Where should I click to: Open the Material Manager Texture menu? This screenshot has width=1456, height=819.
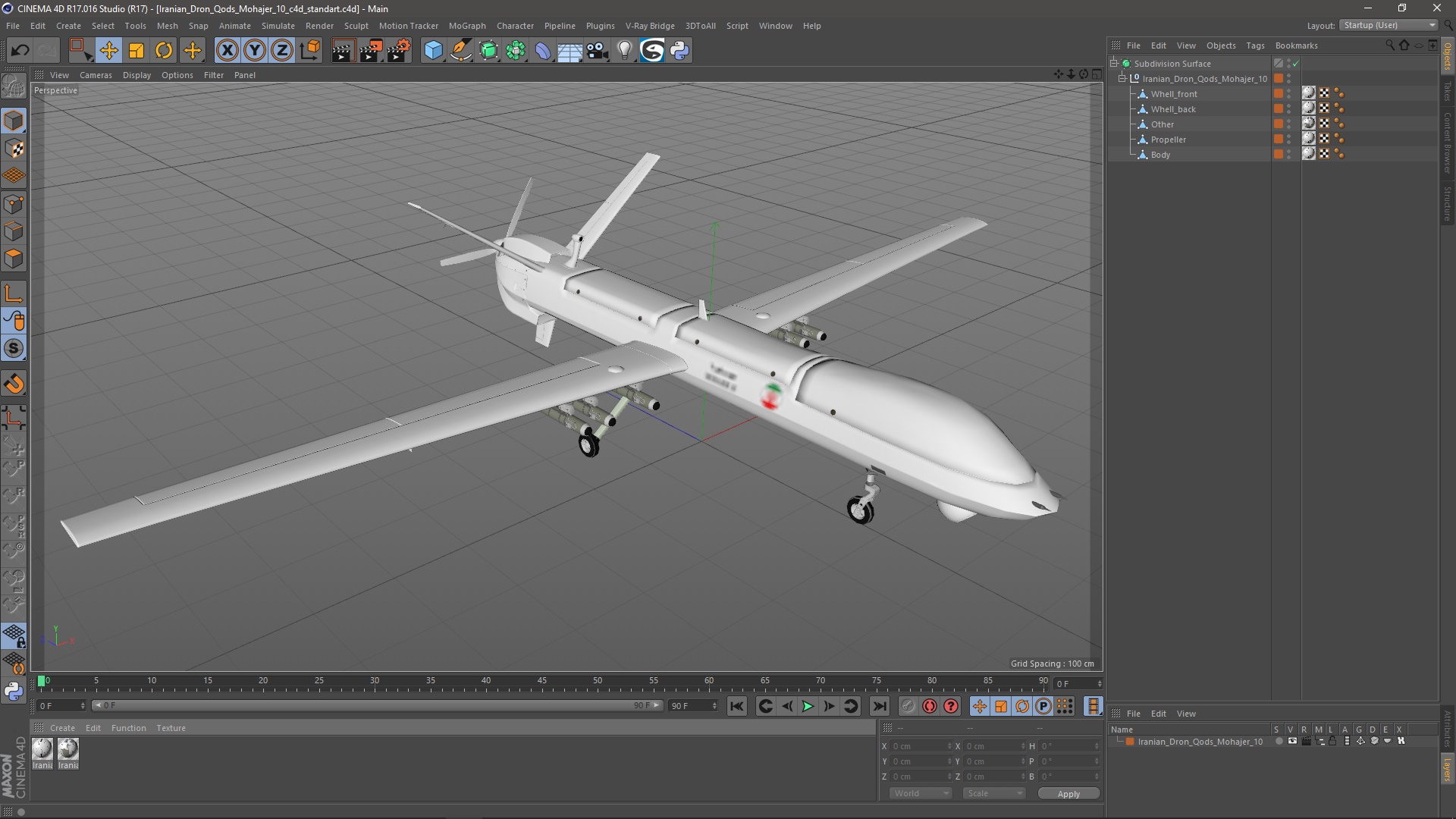point(171,728)
